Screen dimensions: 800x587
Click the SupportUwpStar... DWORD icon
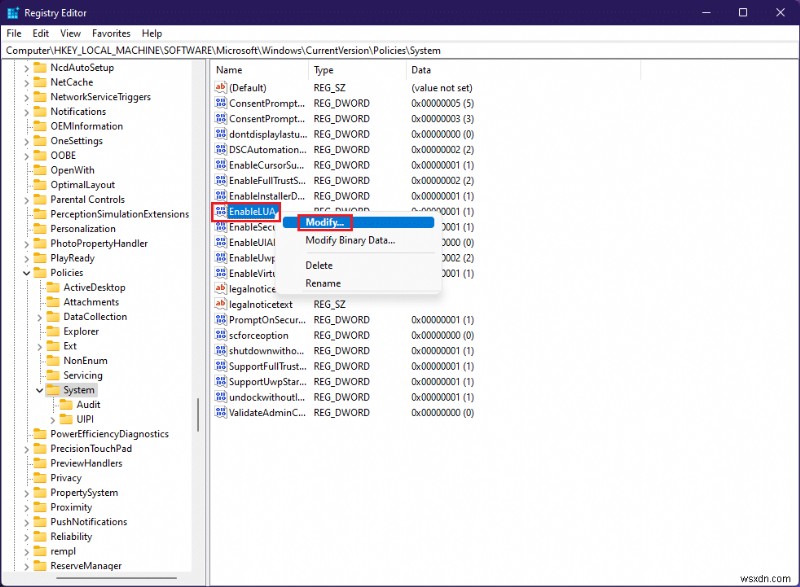point(220,381)
